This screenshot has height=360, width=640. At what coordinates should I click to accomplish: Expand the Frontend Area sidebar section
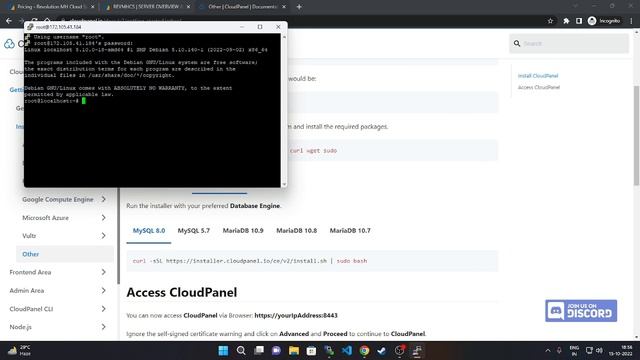tap(104, 272)
